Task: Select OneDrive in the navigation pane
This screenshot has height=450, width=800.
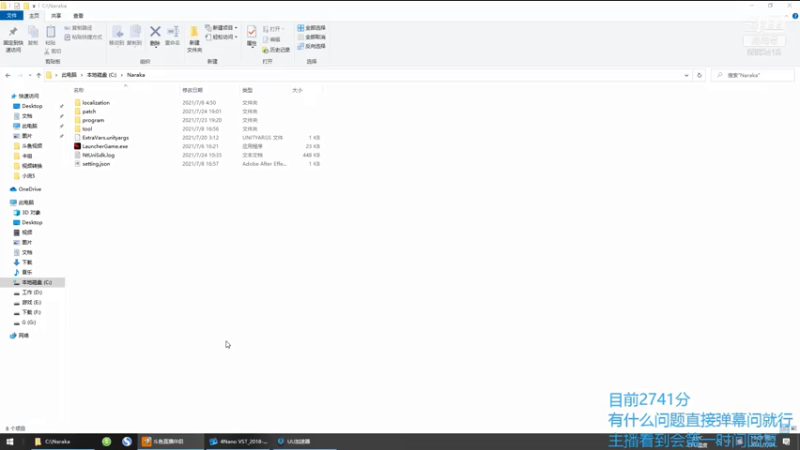Action: pos(30,189)
